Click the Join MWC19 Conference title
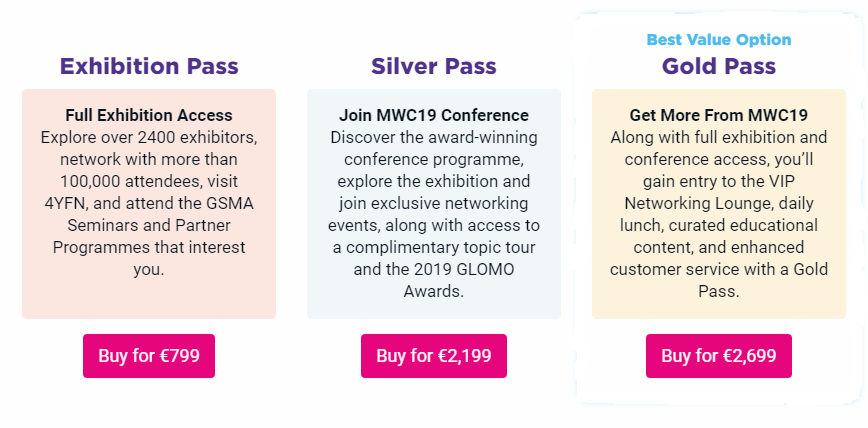The image size is (868, 428). point(433,115)
